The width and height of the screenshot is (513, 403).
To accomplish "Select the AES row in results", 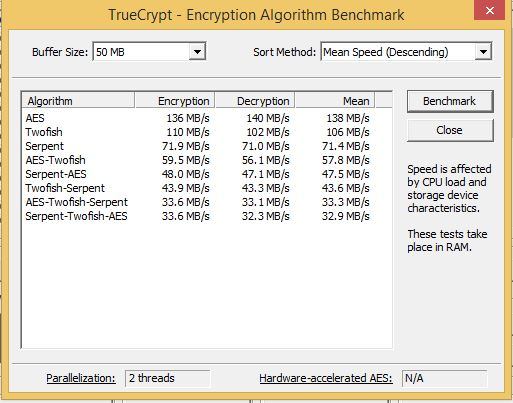I will coord(197,118).
